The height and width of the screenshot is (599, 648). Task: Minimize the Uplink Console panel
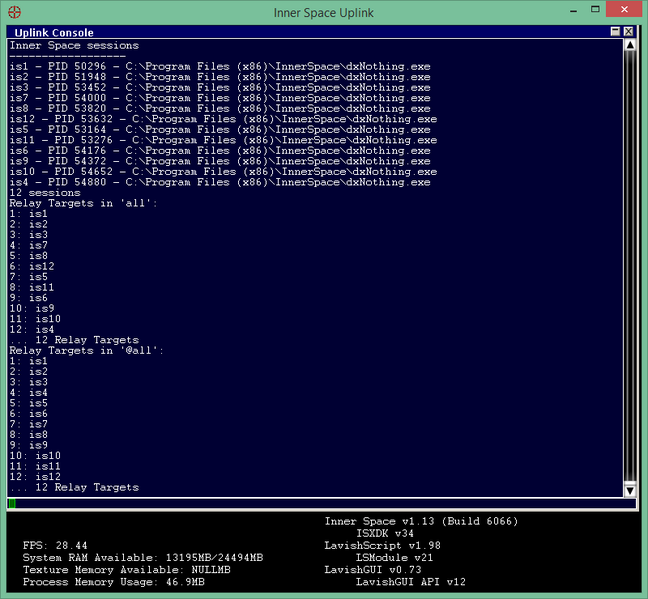point(615,31)
